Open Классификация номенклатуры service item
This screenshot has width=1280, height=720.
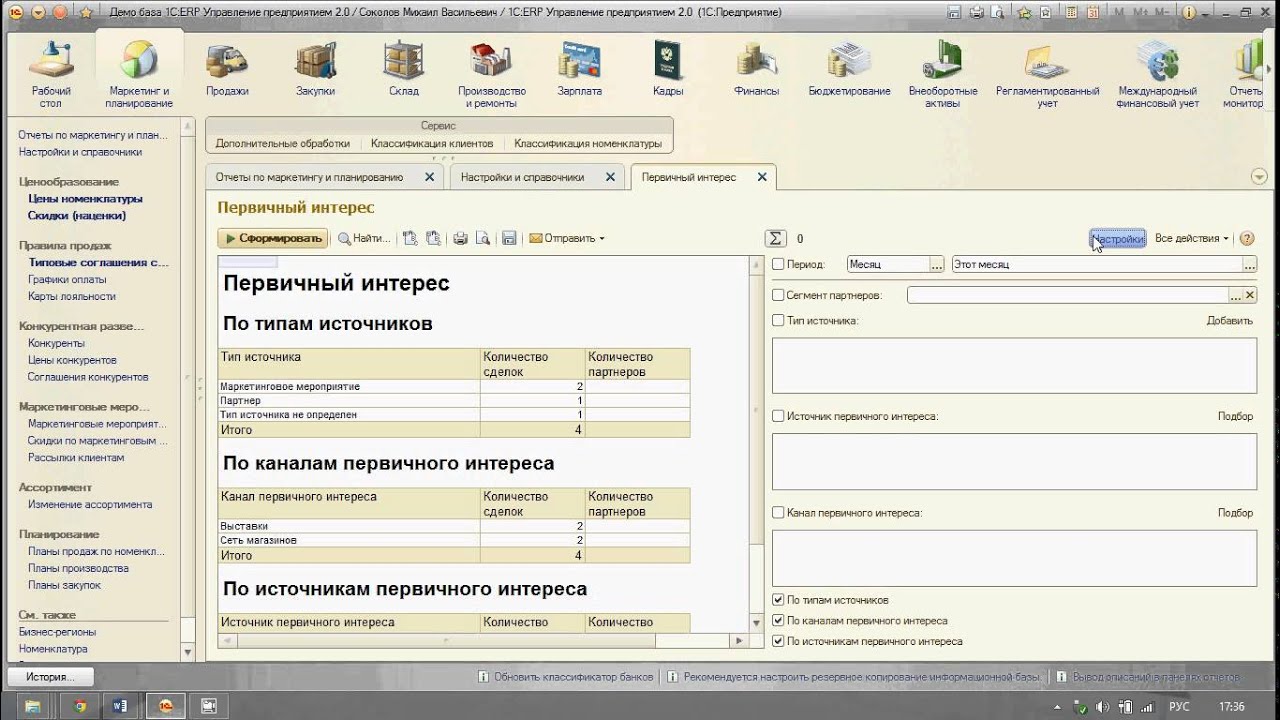point(588,143)
